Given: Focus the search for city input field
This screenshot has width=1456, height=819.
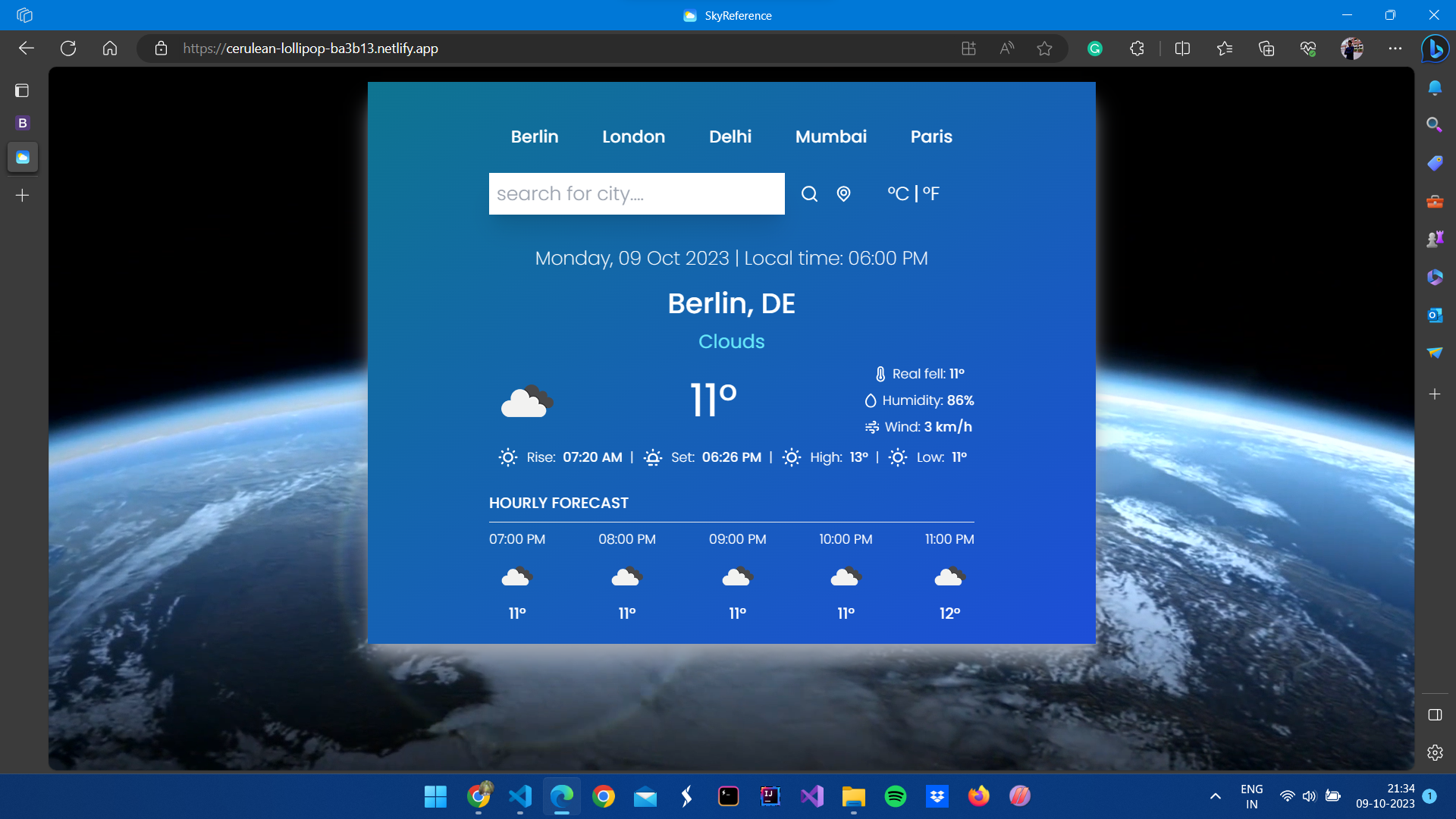Looking at the screenshot, I should [x=636, y=194].
